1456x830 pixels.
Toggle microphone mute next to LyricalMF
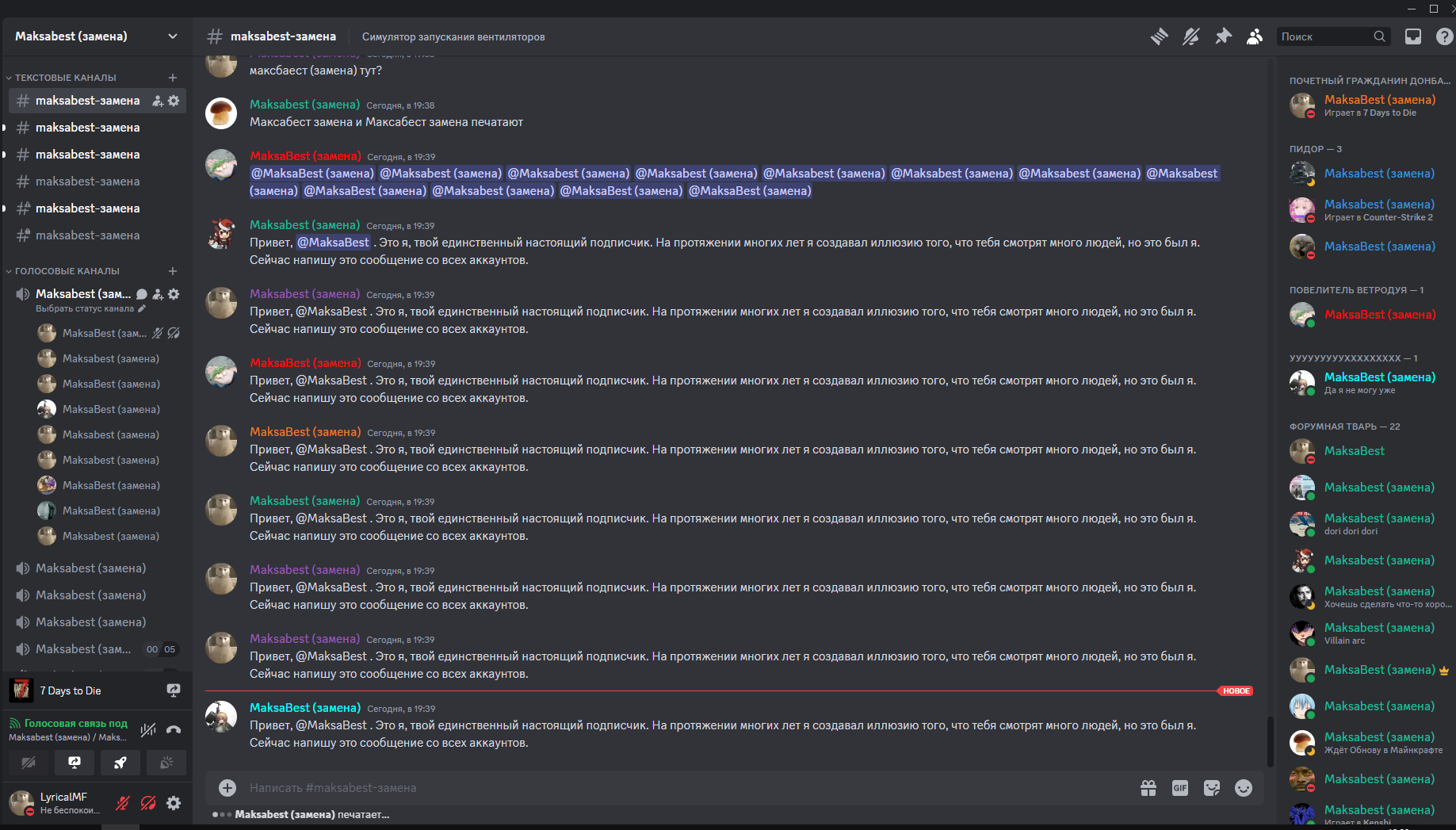pyautogui.click(x=122, y=803)
